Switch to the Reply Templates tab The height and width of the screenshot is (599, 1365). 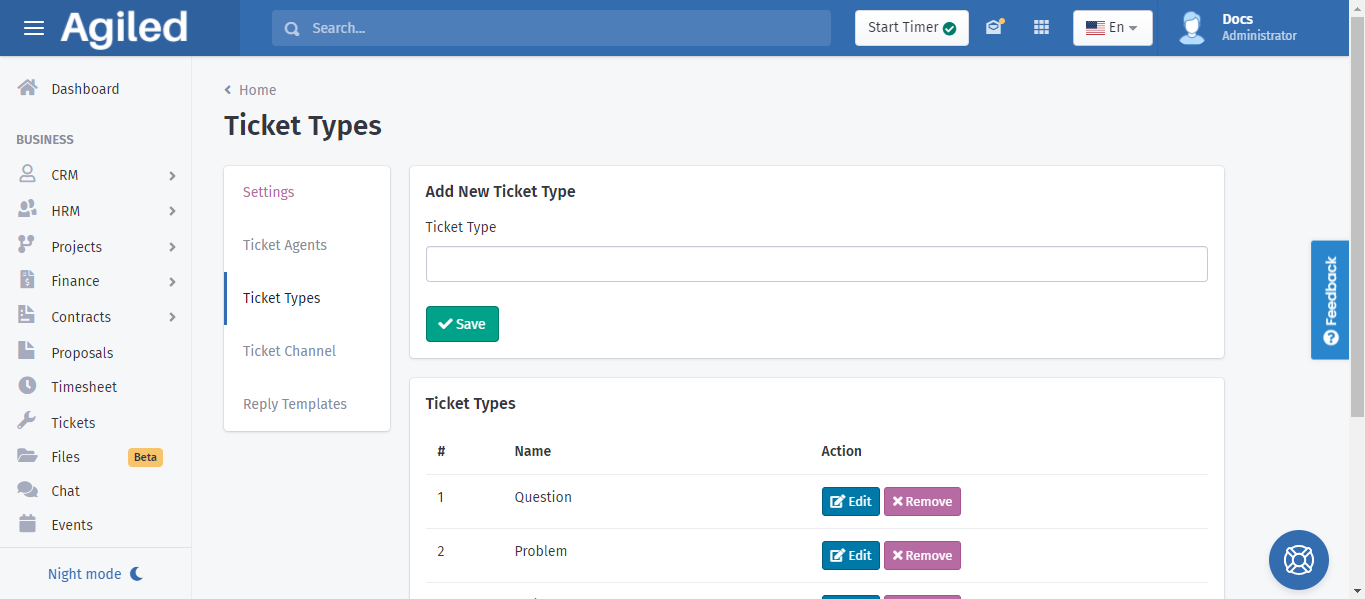point(295,404)
